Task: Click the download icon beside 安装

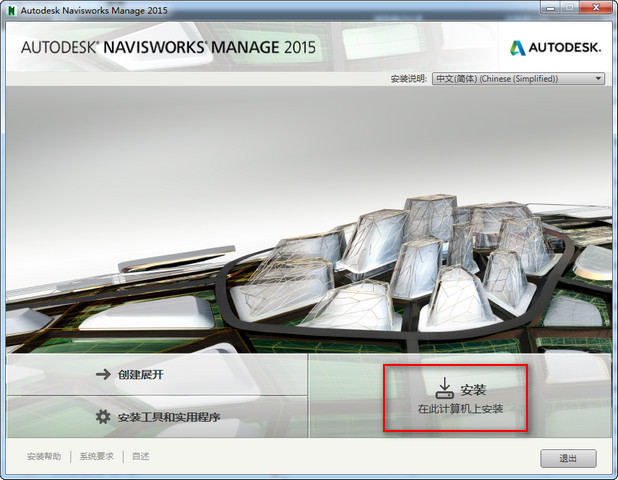Action: point(445,389)
